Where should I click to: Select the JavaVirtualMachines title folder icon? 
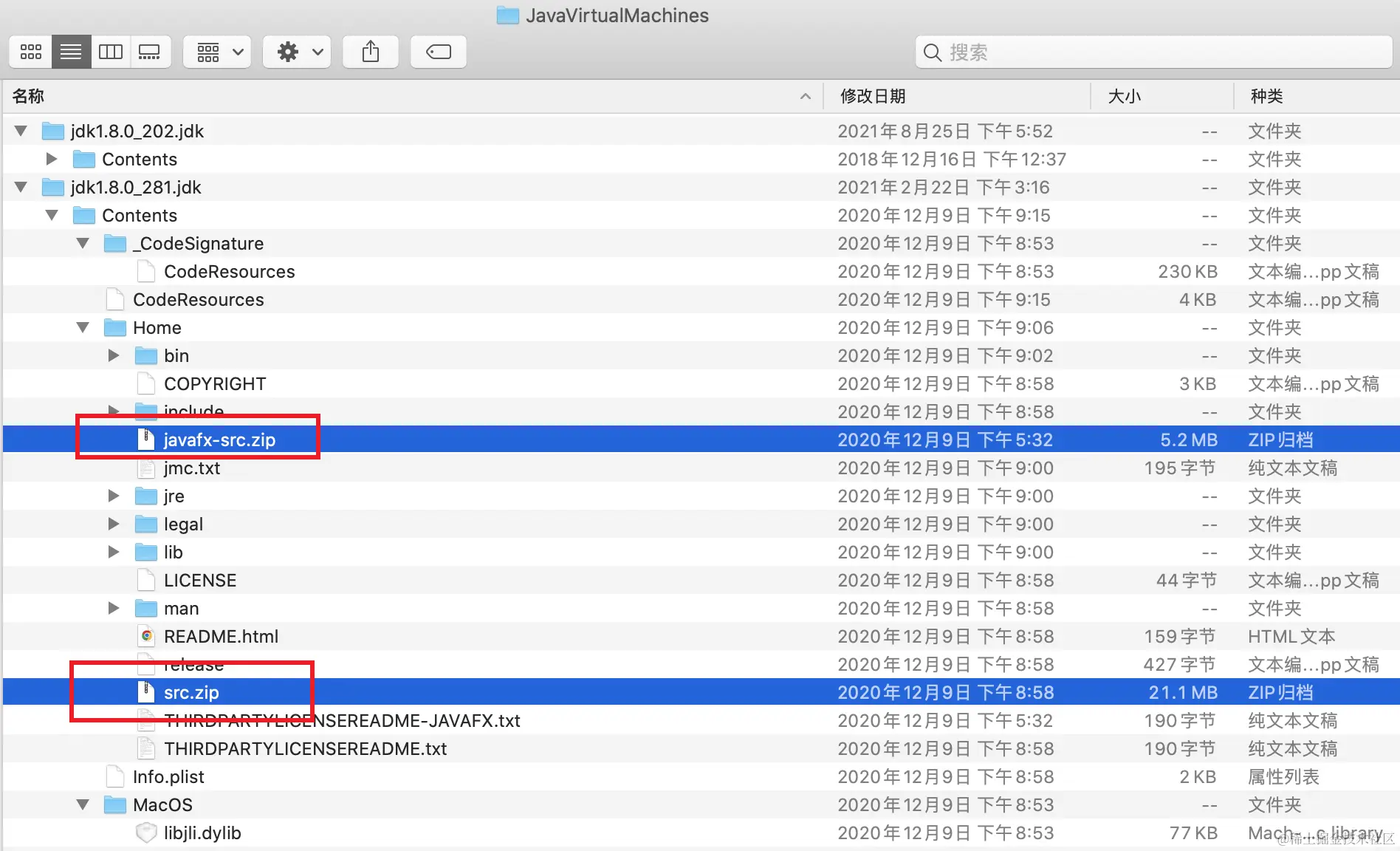pos(508,15)
